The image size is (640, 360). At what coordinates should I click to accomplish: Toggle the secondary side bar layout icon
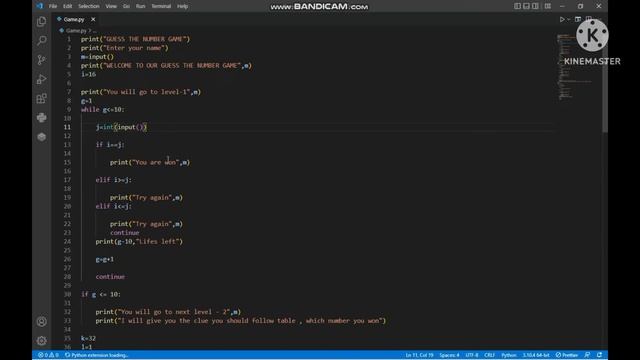535,6
